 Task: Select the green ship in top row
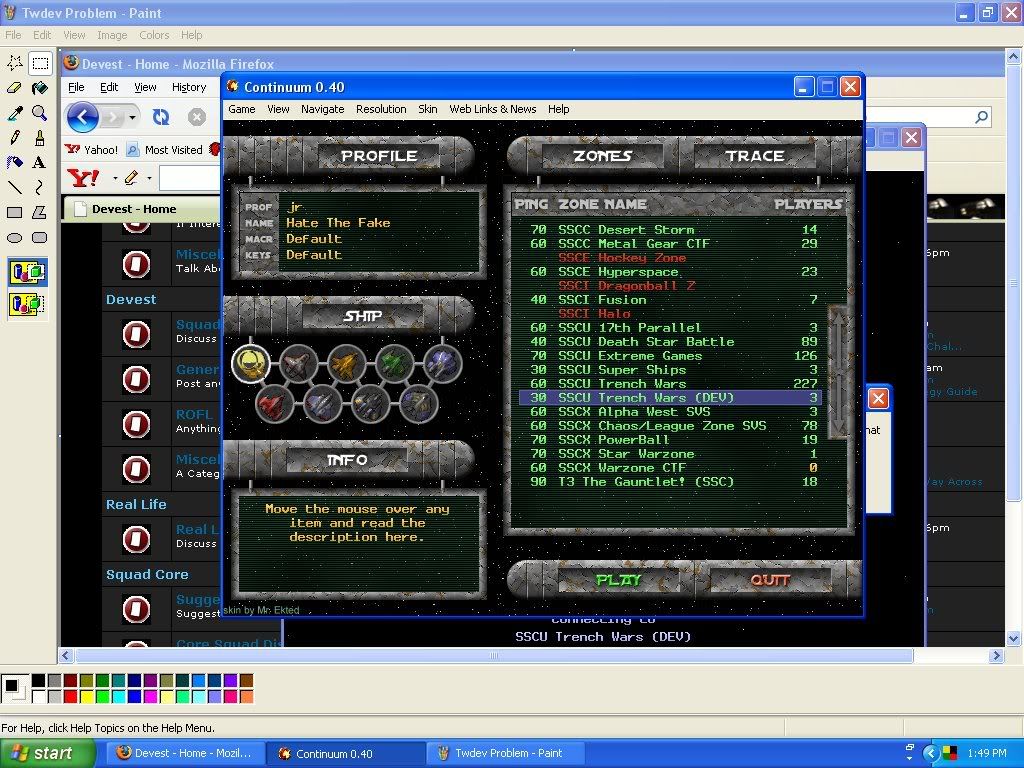click(x=394, y=363)
